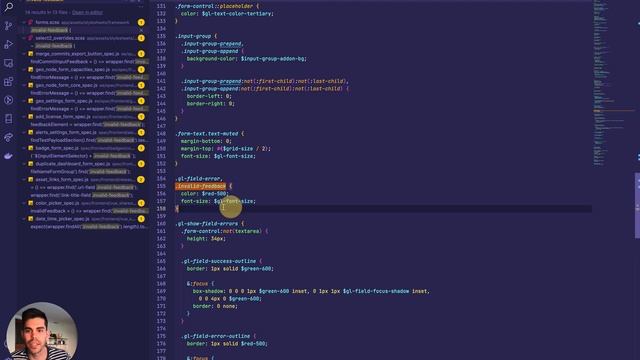Click the highlighted .invalid-feedback selector in editor

(x=200, y=186)
